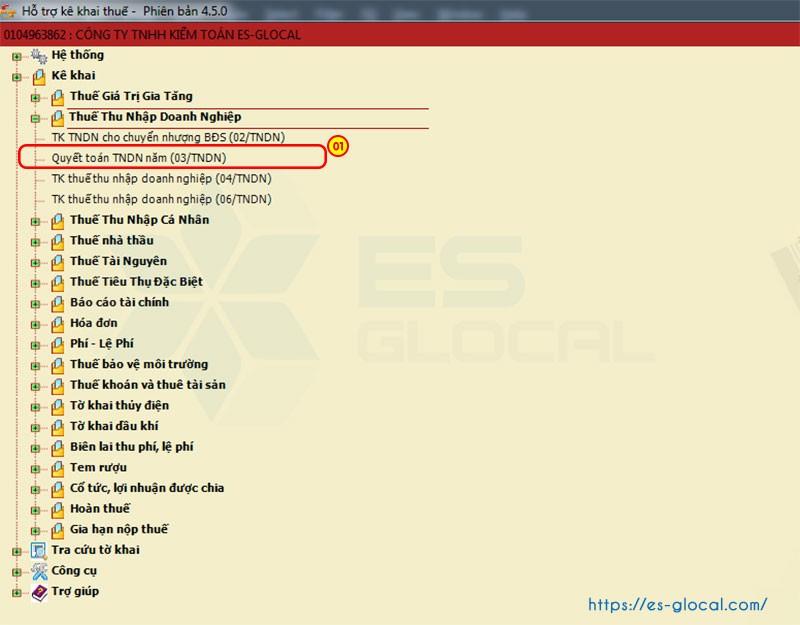Click the Thuế Tiêu Thụ Đặc Biệt folder icon
Screen dimensions: 800x625
pyautogui.click(x=58, y=283)
